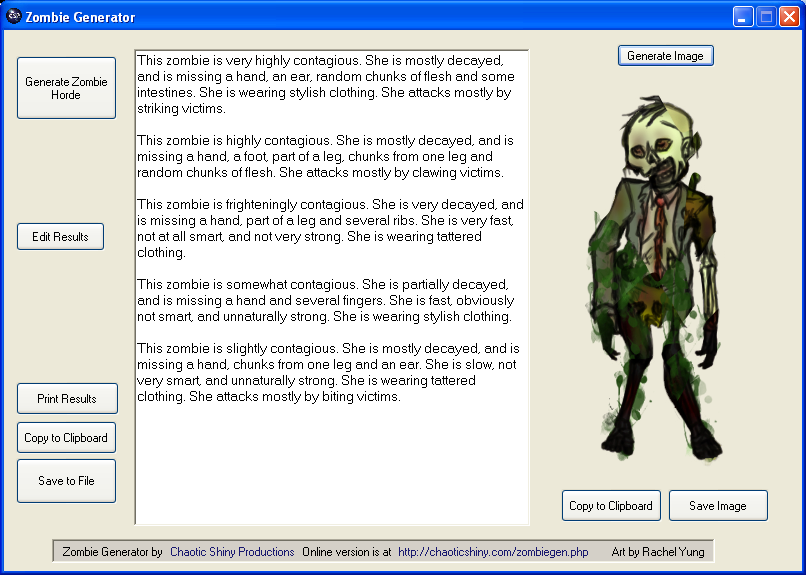This screenshot has width=806, height=575.
Task: Click the 'somewhat contagious' paragraph
Action: pyautogui.click(x=325, y=300)
